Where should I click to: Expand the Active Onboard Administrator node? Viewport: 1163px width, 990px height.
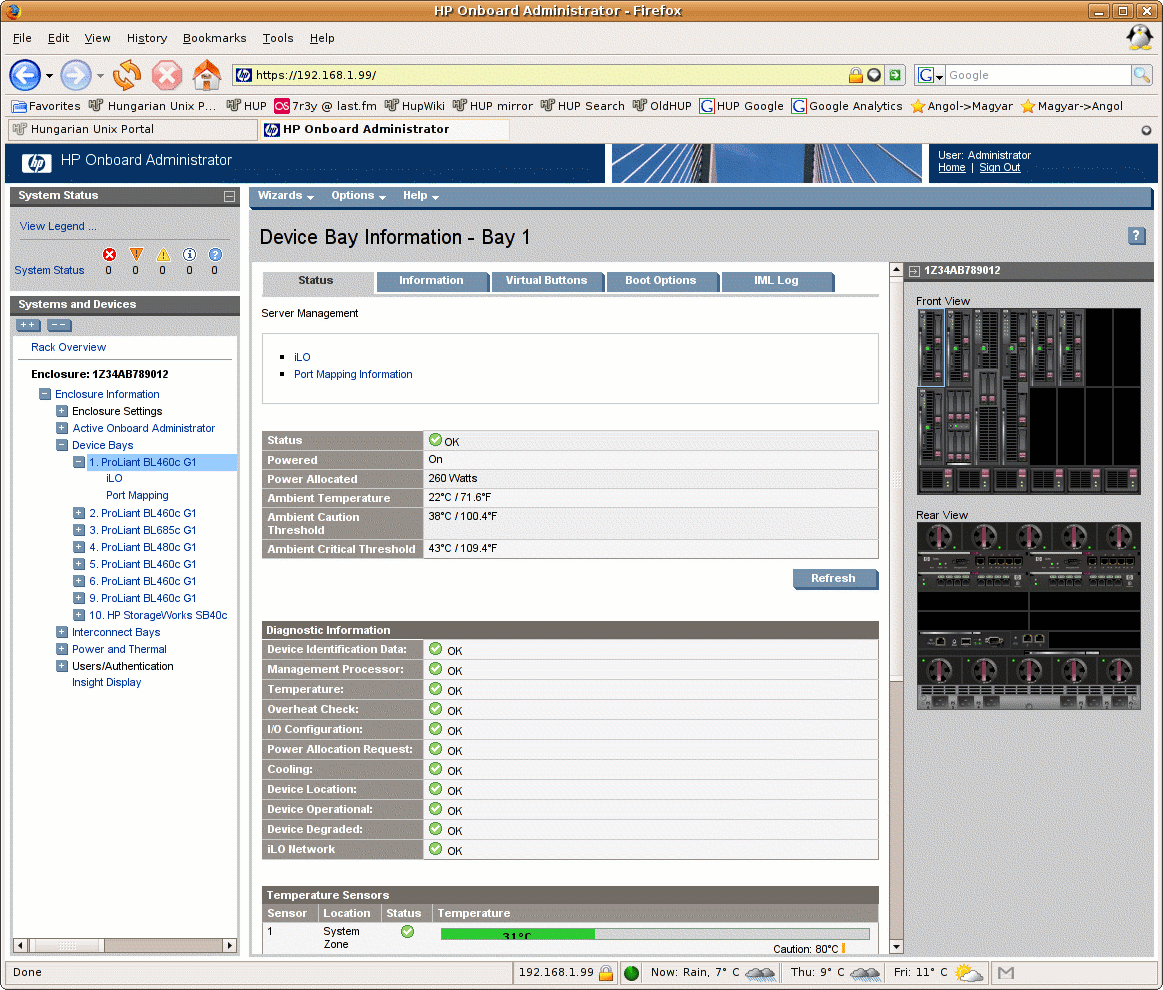(x=62, y=428)
